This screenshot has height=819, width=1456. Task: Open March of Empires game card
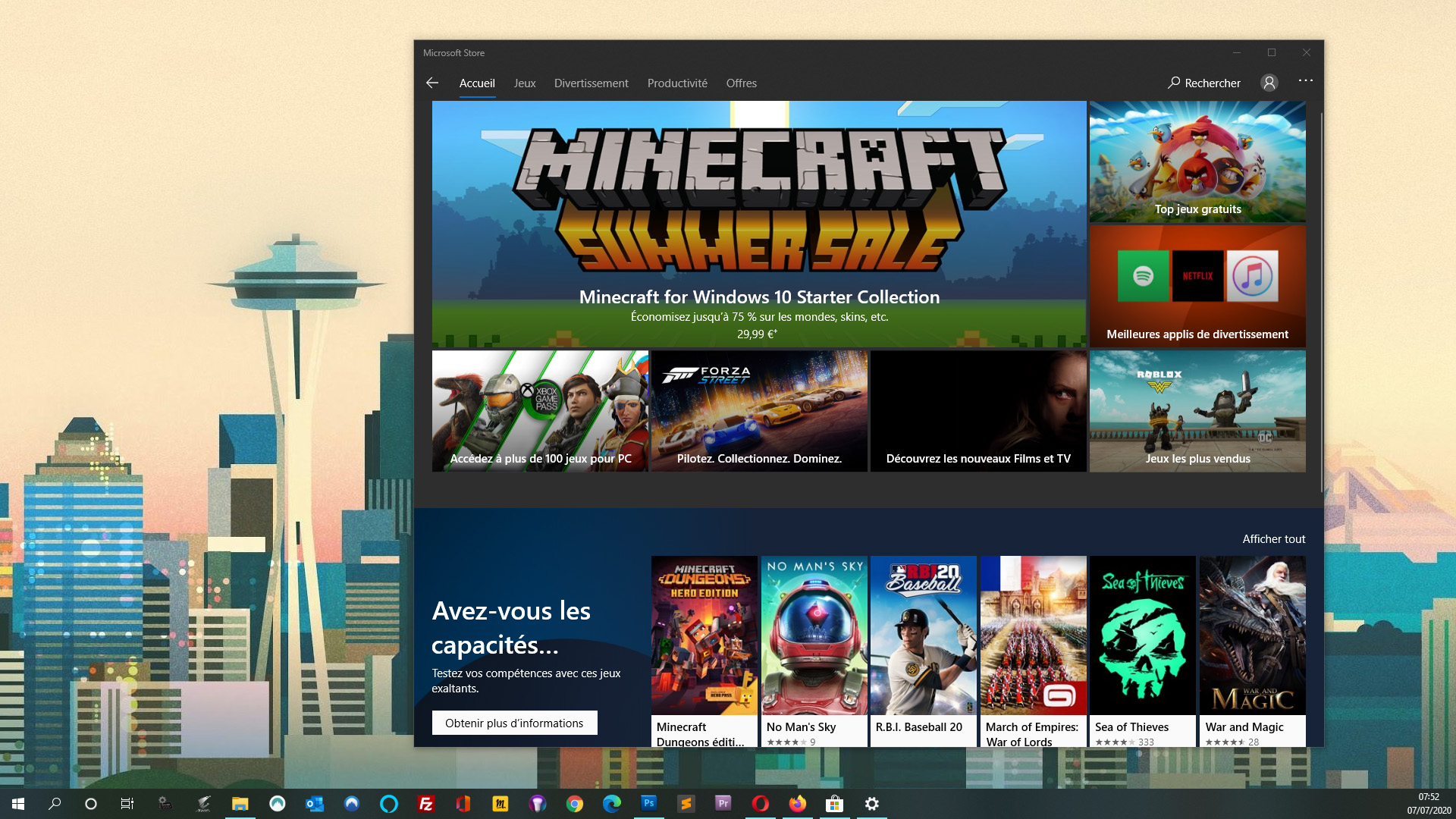click(1033, 651)
